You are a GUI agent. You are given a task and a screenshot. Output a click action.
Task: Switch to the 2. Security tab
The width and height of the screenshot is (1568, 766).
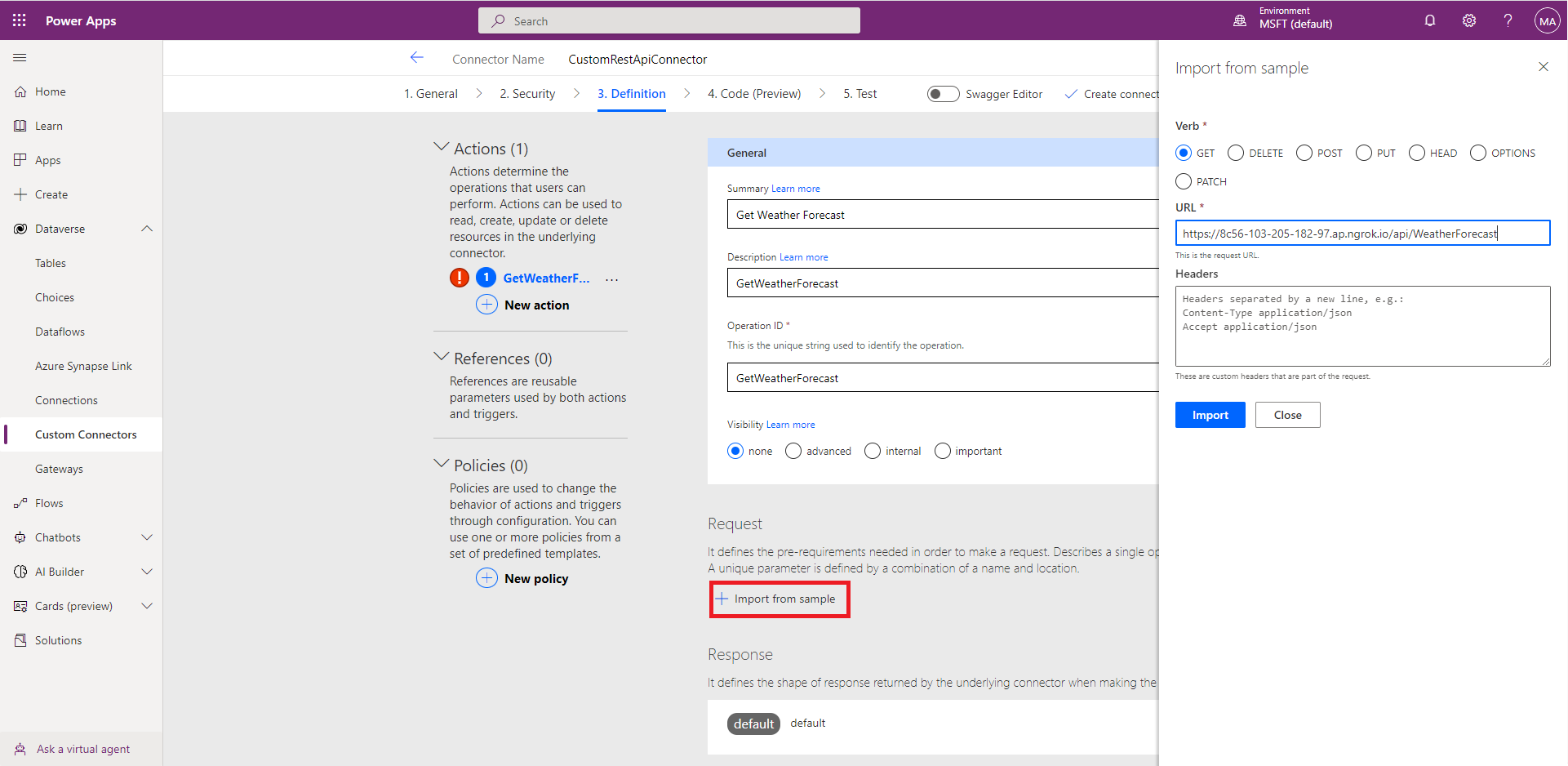[x=527, y=94]
